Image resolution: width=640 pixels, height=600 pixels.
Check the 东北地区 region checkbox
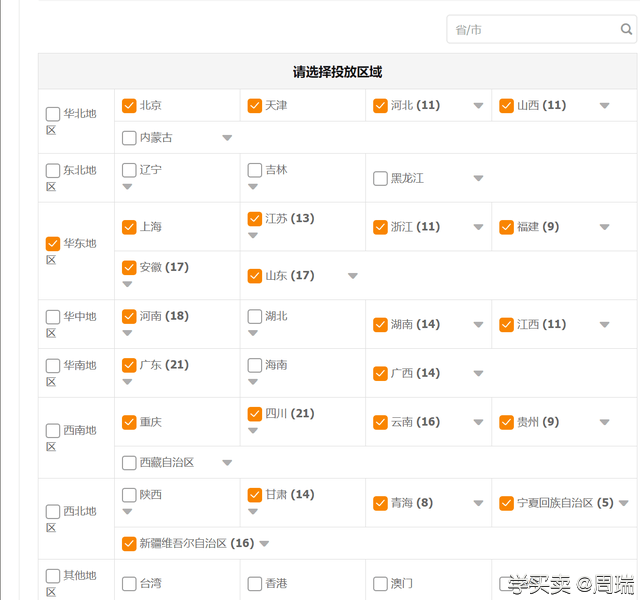click(53, 170)
